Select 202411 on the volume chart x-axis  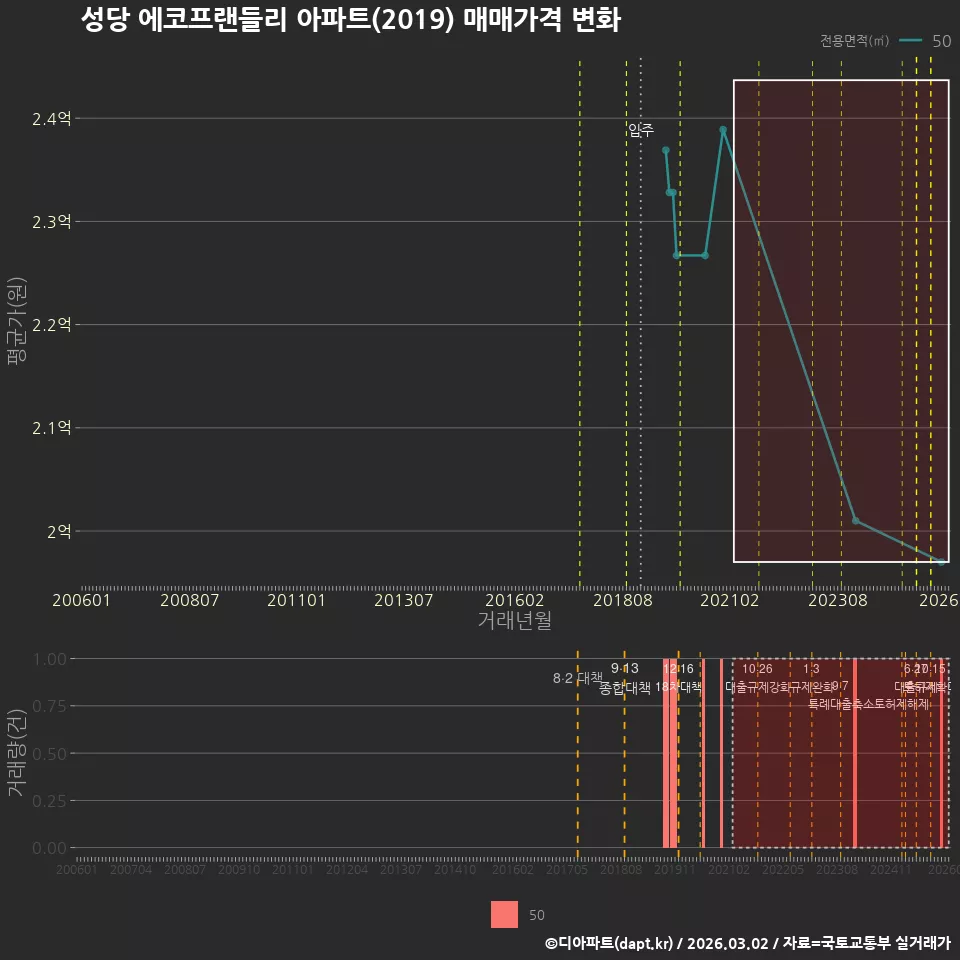tap(891, 869)
